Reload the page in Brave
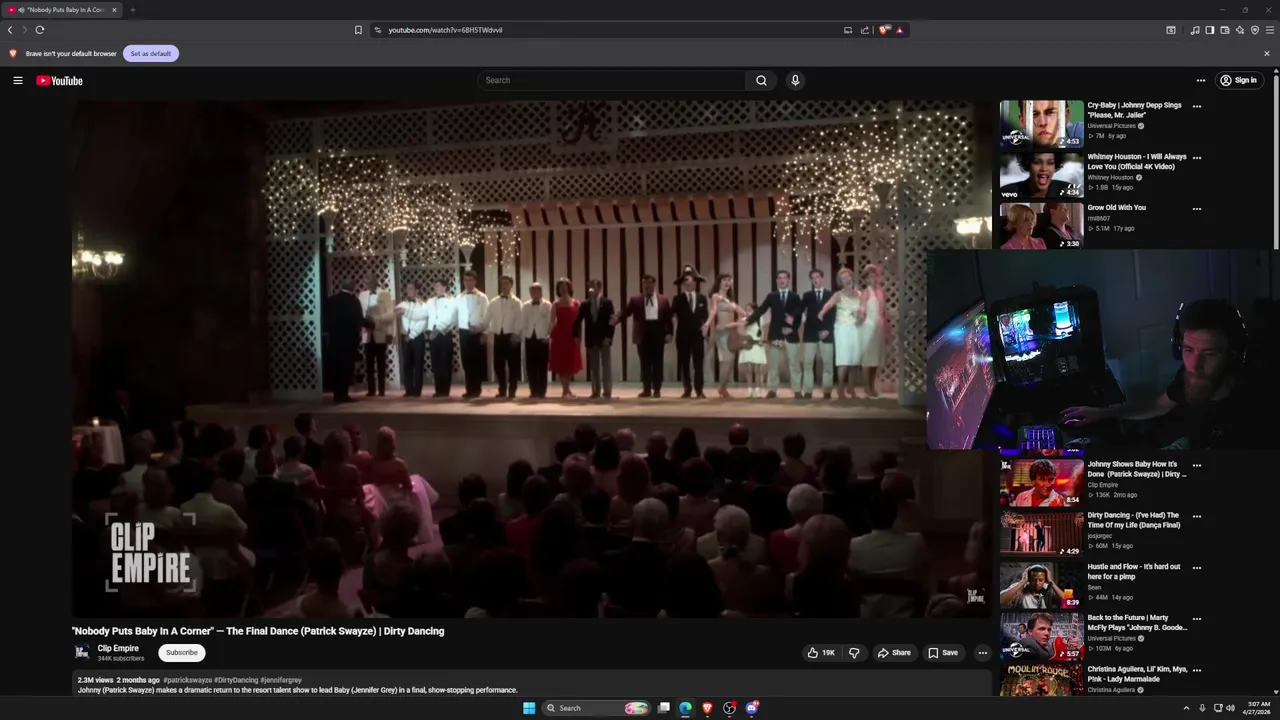1280x720 pixels. point(40,30)
